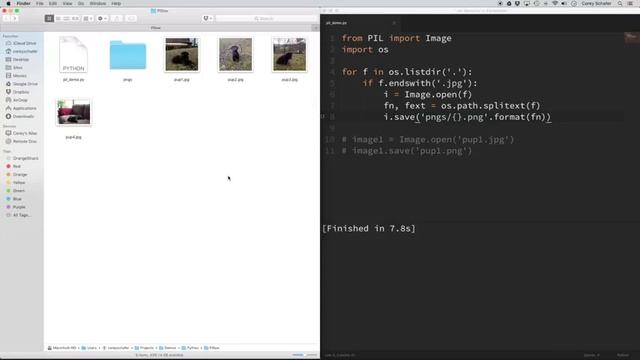Viewport: 640px width, 360px height.
Task: Select Corey's iMac under Devices
Action: [22, 133]
